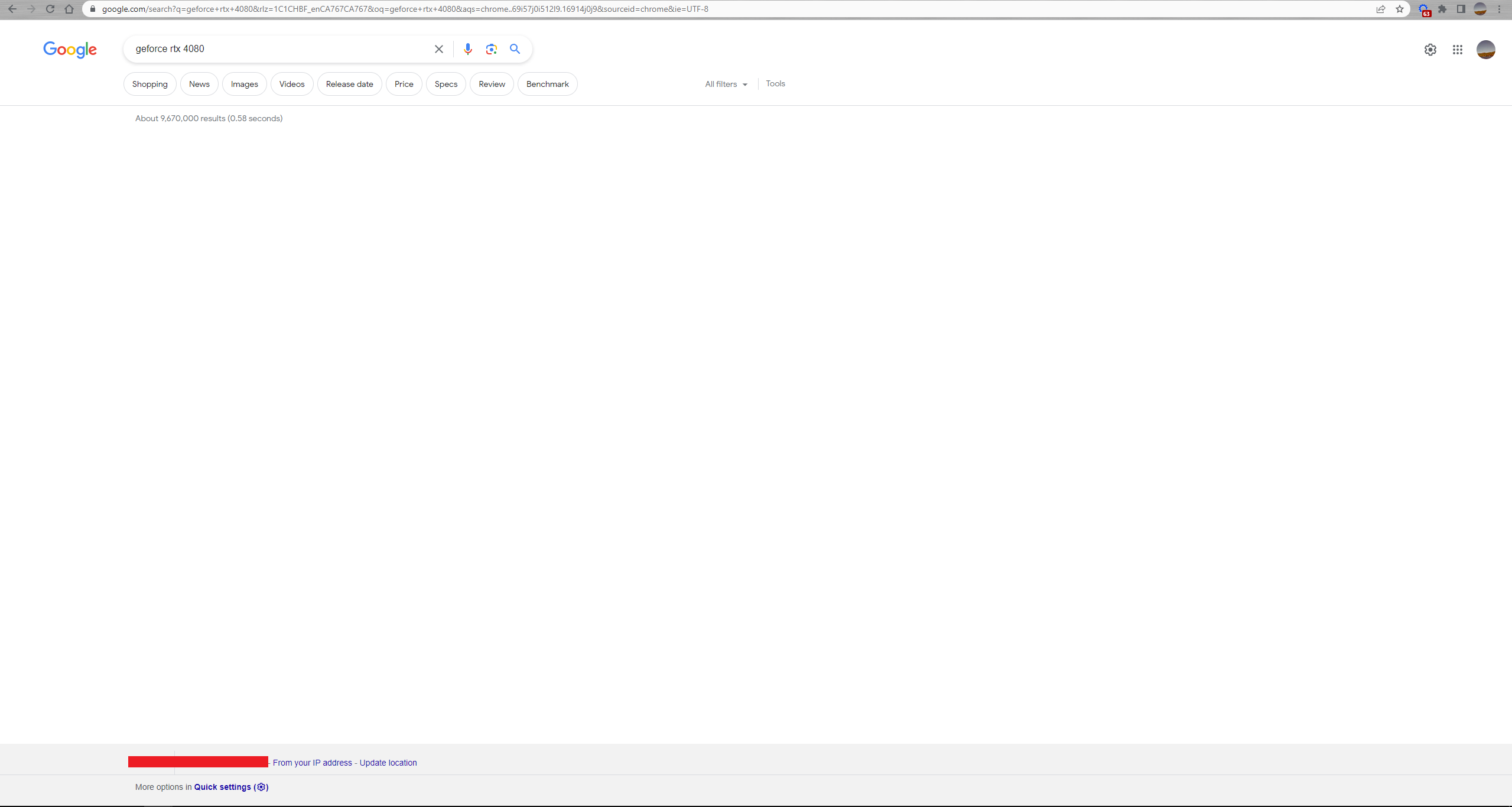Image resolution: width=1512 pixels, height=807 pixels.
Task: Open the browser home page icon
Action: [69, 9]
